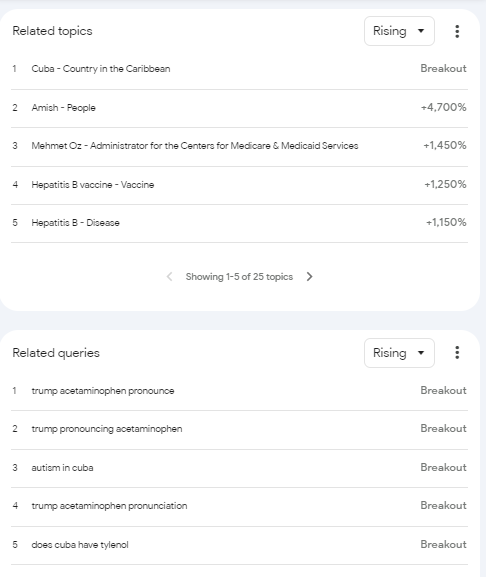Select does cuba have tylenol query
The image size is (486, 577).
(x=240, y=545)
